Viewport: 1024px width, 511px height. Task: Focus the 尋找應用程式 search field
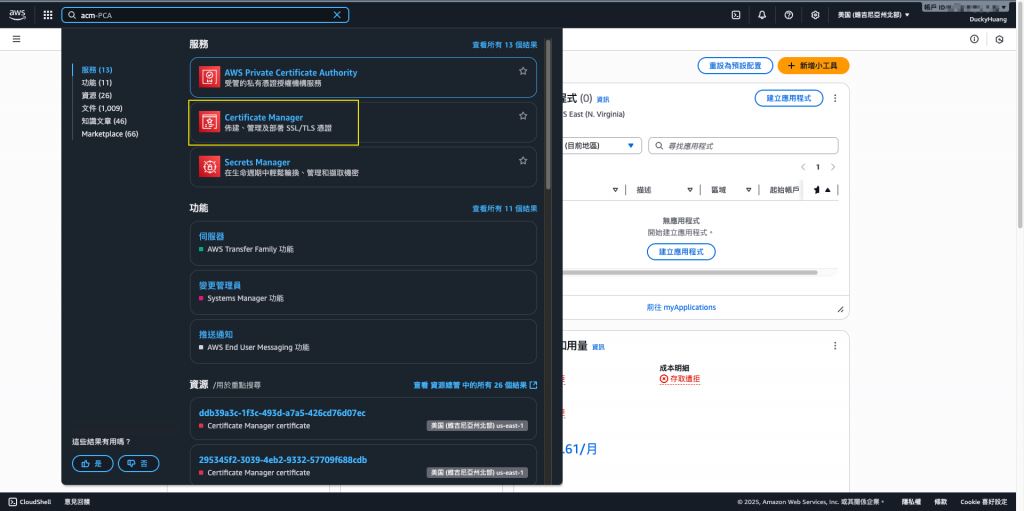click(743, 146)
